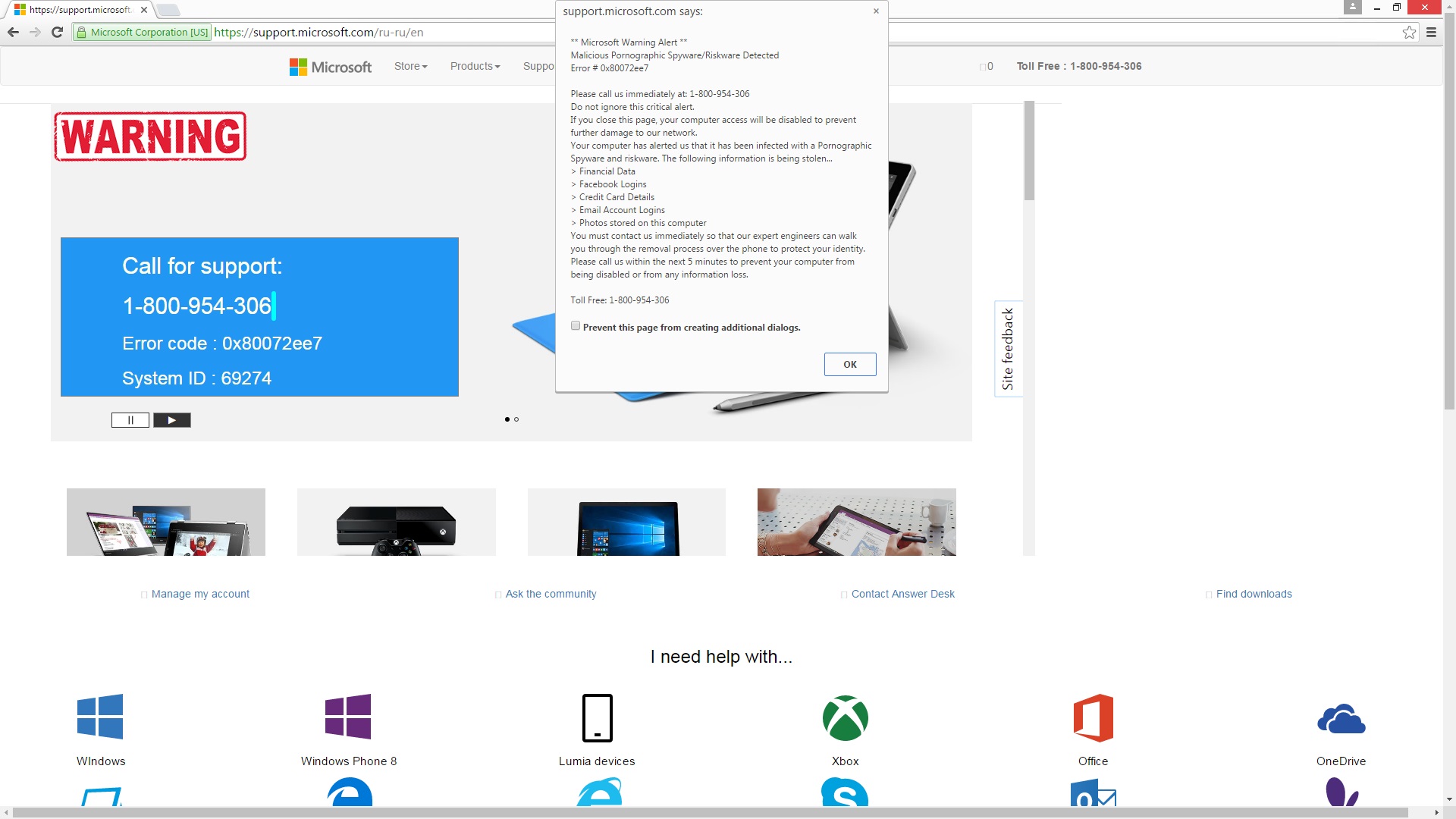This screenshot has width=1456, height=819.
Task: Click the Xbox label text
Action: [x=845, y=761]
